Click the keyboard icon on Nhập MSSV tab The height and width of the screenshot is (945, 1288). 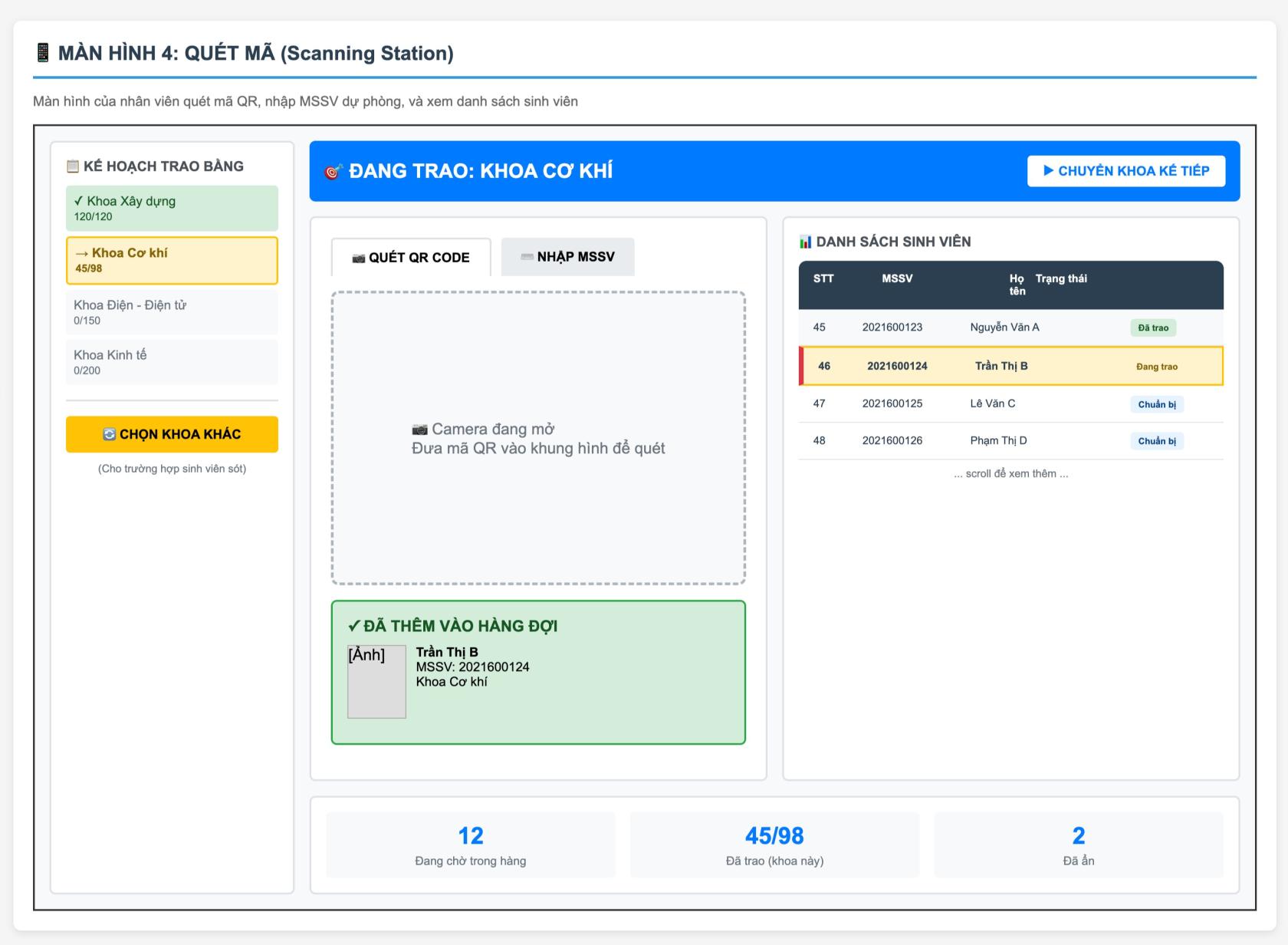[527, 257]
